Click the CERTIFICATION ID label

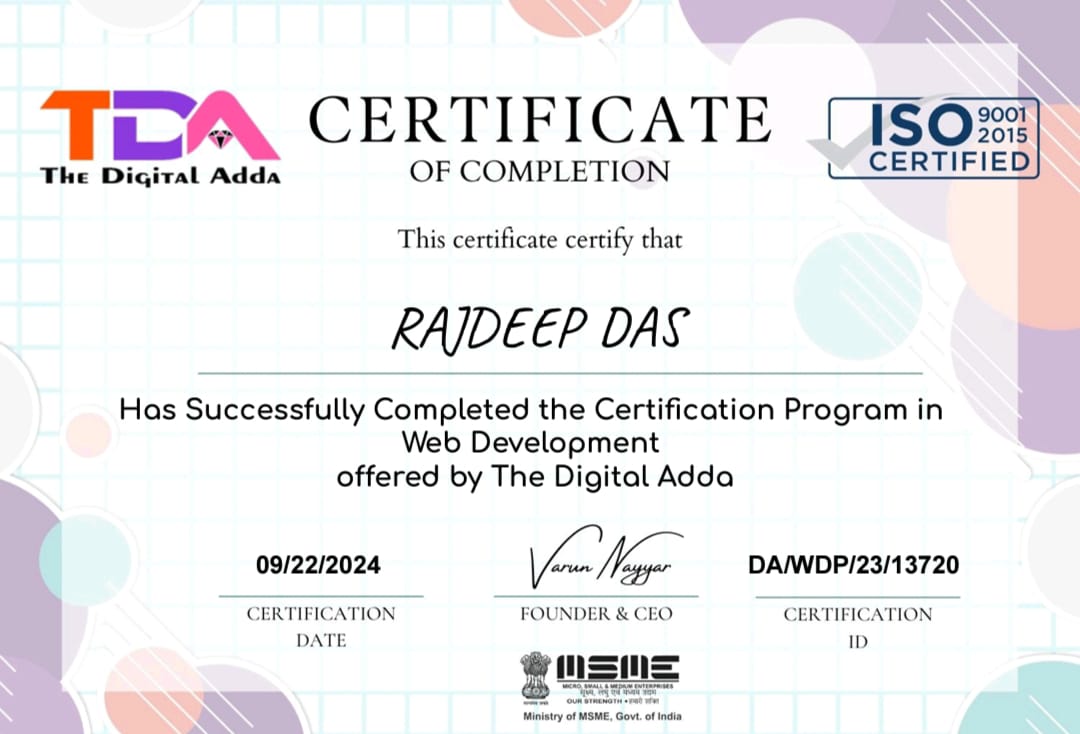(x=858, y=627)
